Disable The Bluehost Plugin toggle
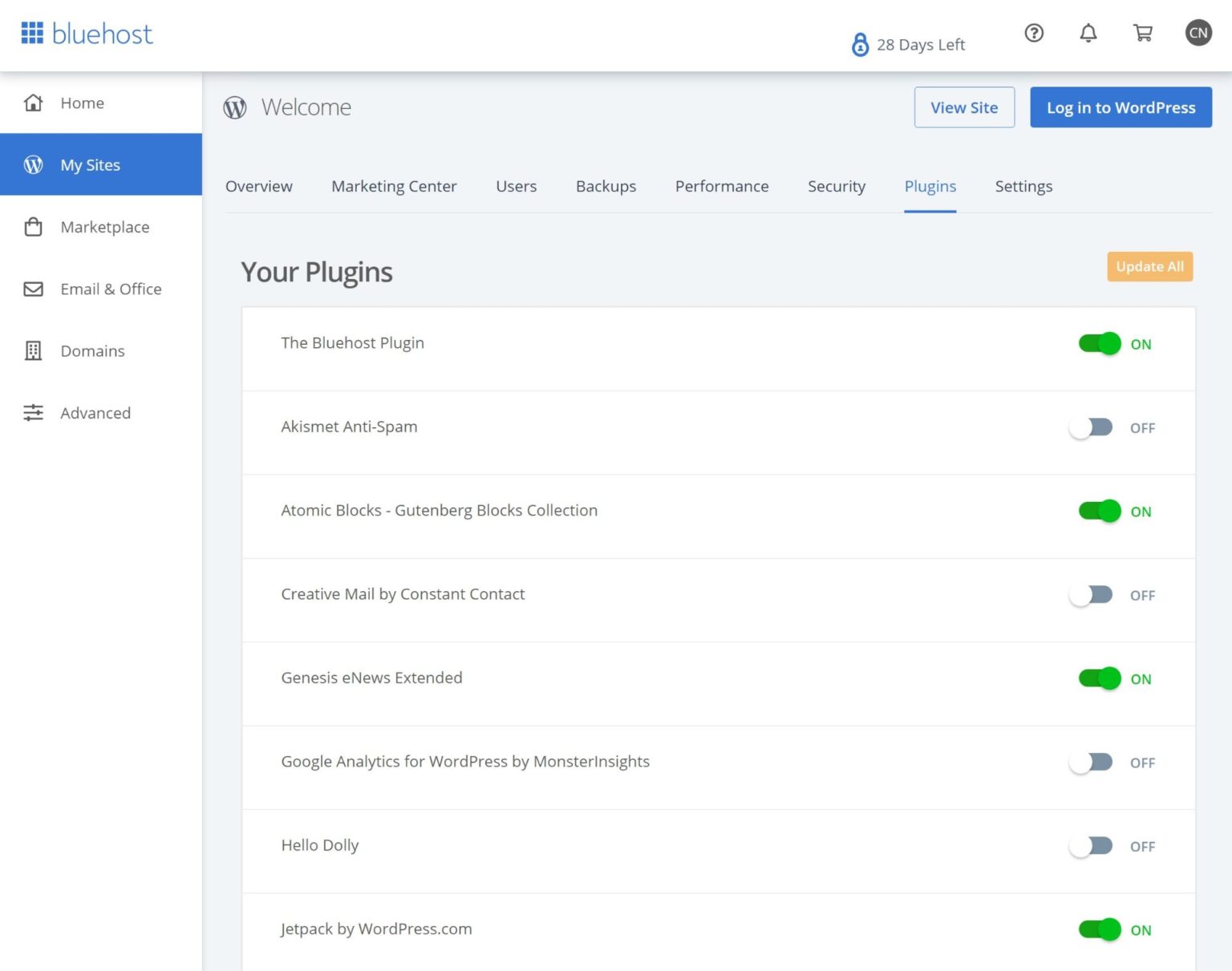 pyautogui.click(x=1099, y=344)
